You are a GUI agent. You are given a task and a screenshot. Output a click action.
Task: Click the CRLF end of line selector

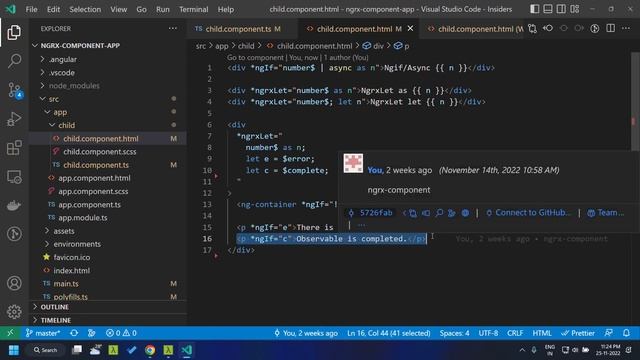[515, 333]
